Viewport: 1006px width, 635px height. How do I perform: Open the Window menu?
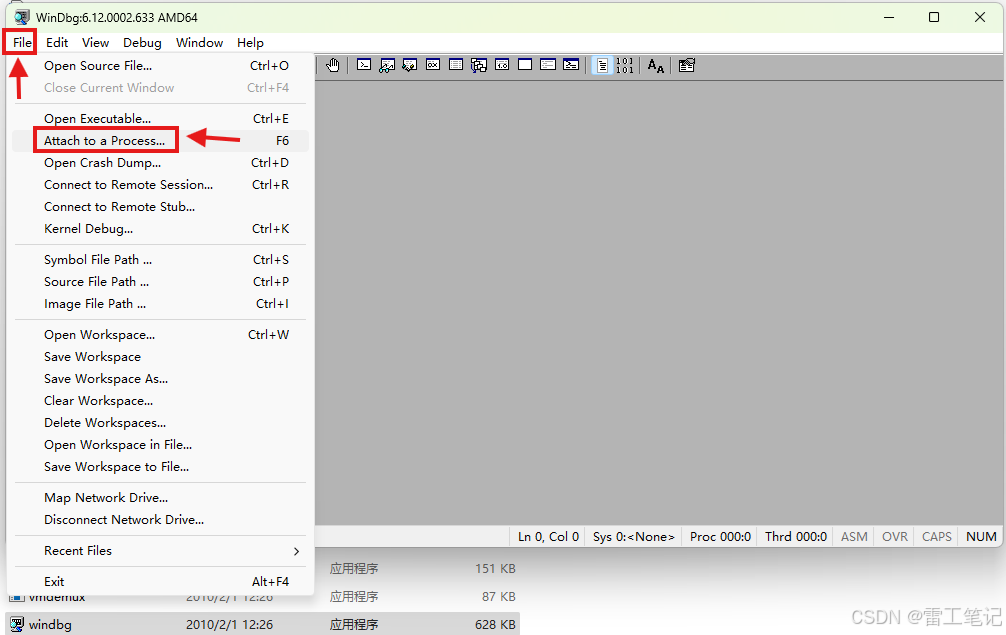199,42
